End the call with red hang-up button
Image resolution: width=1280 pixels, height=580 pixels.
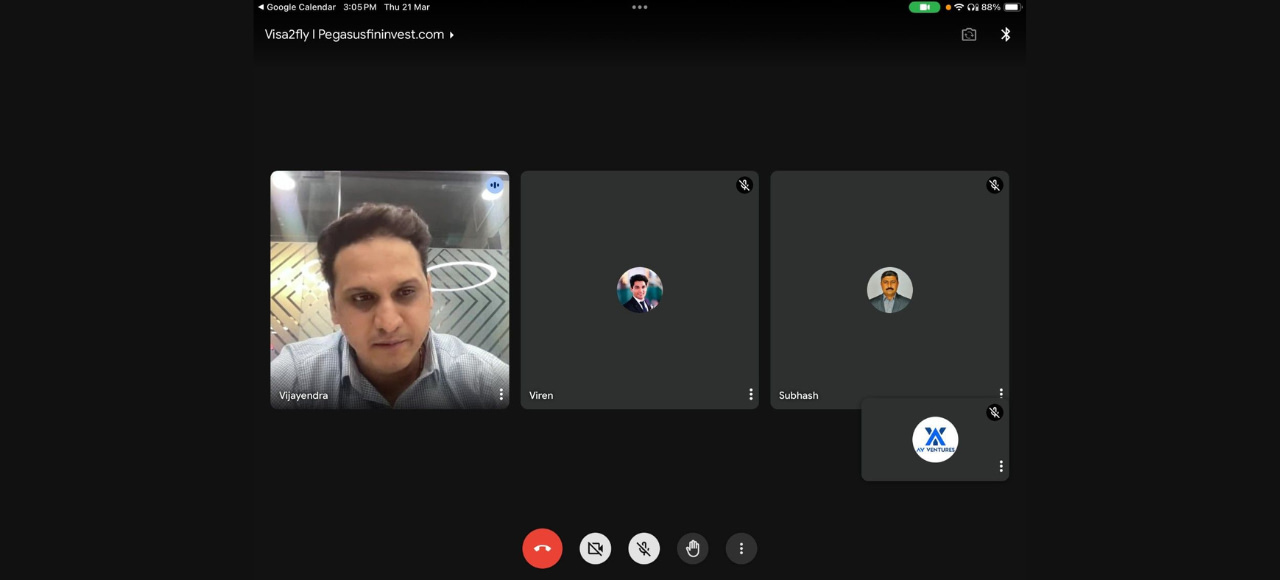542,548
